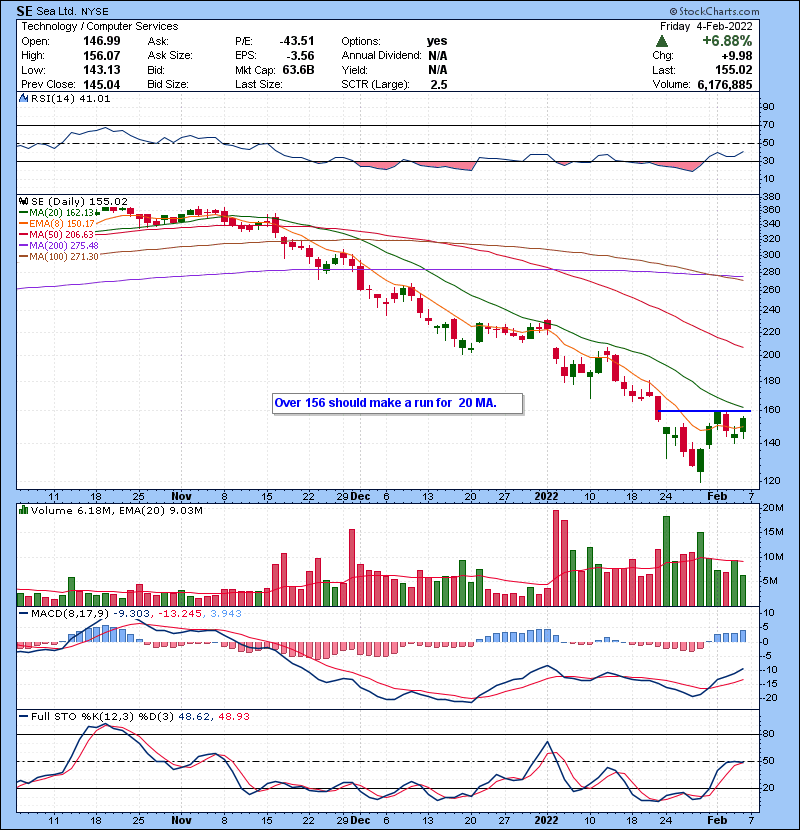Click the SE (Daily) 155.02 legend label
Viewport: 800px width, 830px height.
(79, 201)
